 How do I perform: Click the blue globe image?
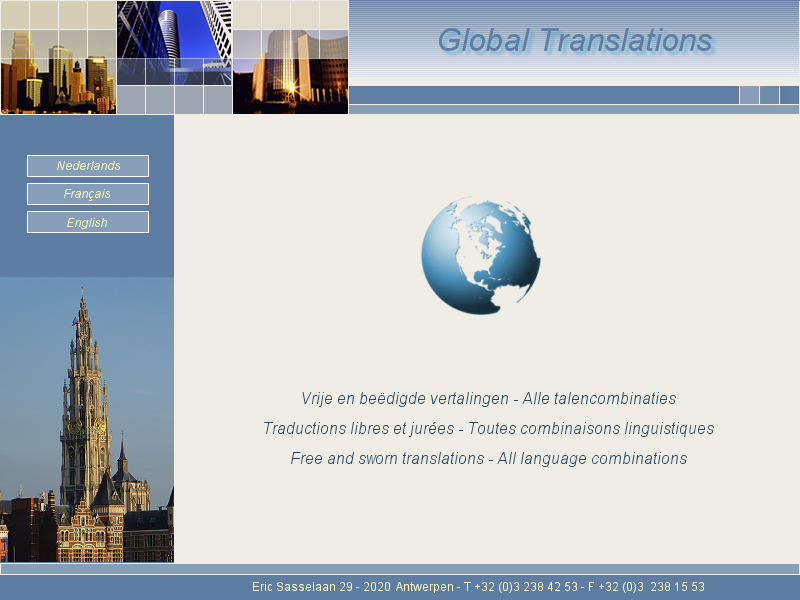pyautogui.click(x=481, y=255)
